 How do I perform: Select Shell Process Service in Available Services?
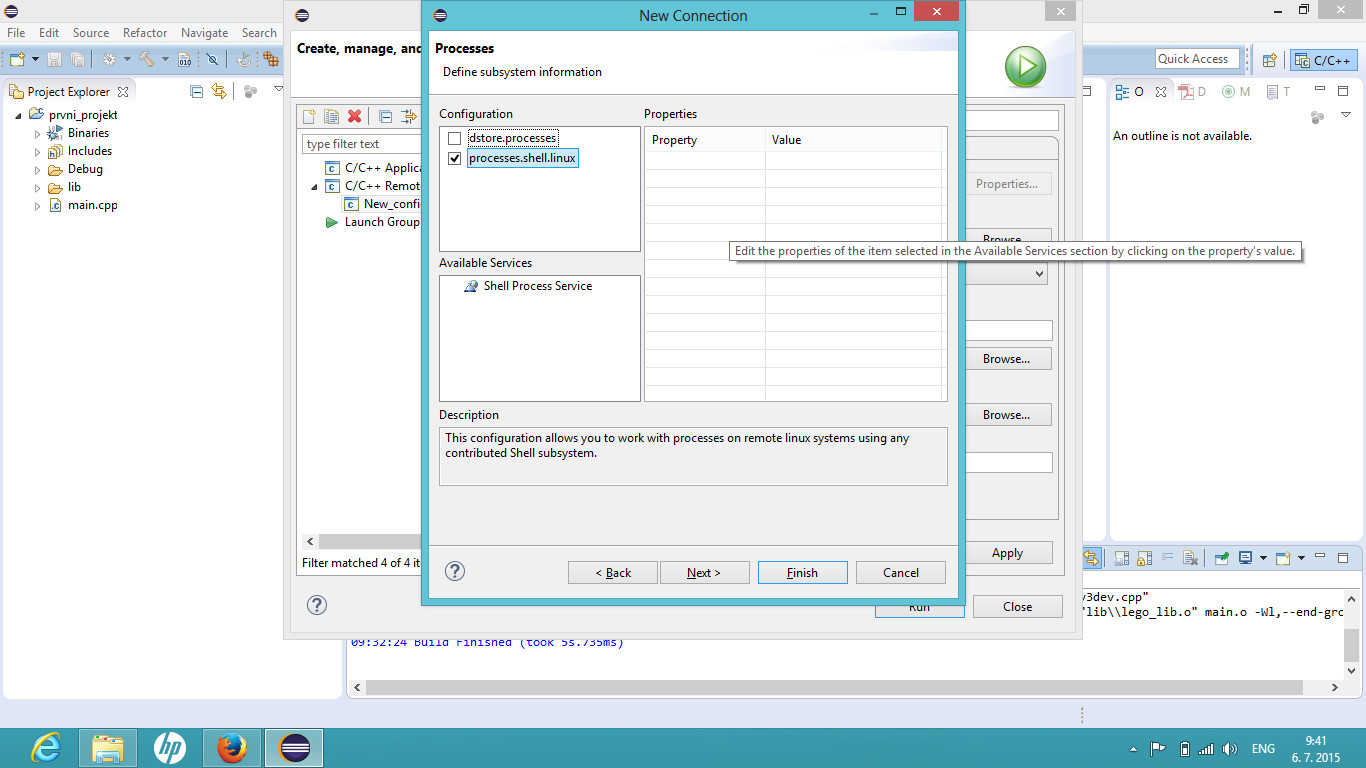tap(537, 286)
